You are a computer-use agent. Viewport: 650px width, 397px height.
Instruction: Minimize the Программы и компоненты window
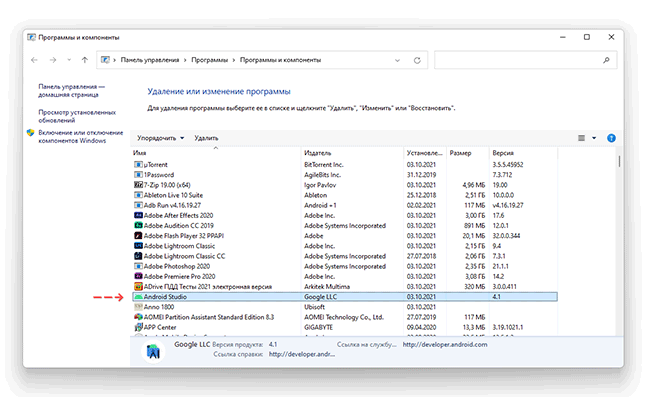(563, 37)
